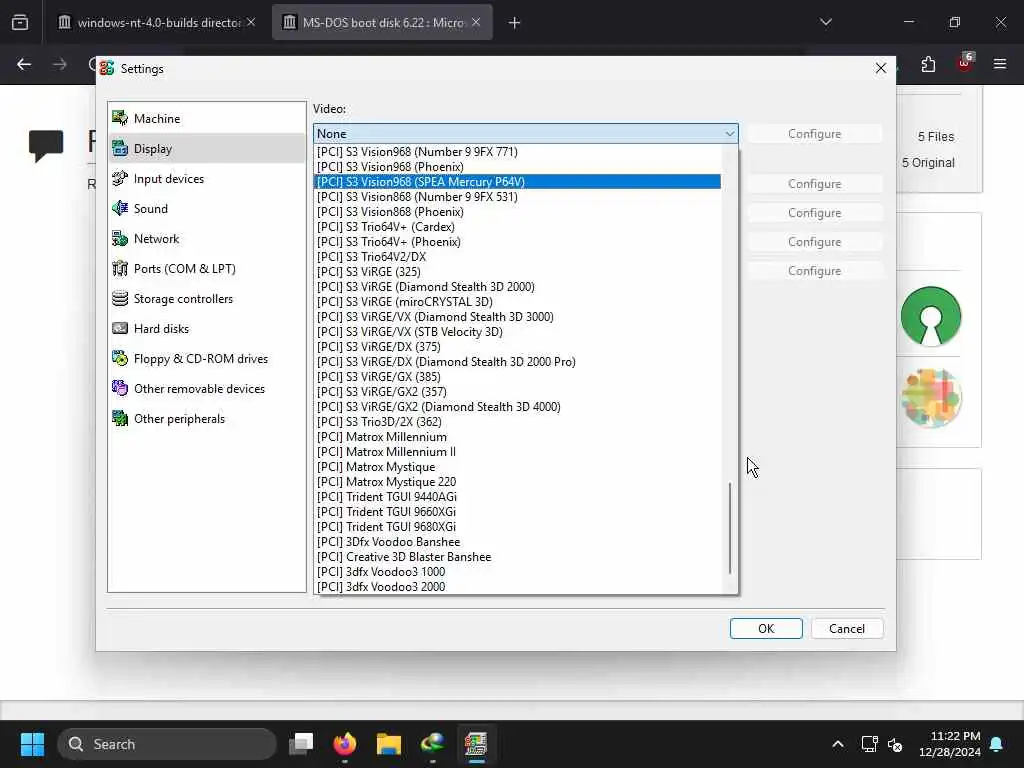Switch to windows-nt-4.0-builds tab
The width and height of the screenshot is (1024, 768).
coord(157,22)
